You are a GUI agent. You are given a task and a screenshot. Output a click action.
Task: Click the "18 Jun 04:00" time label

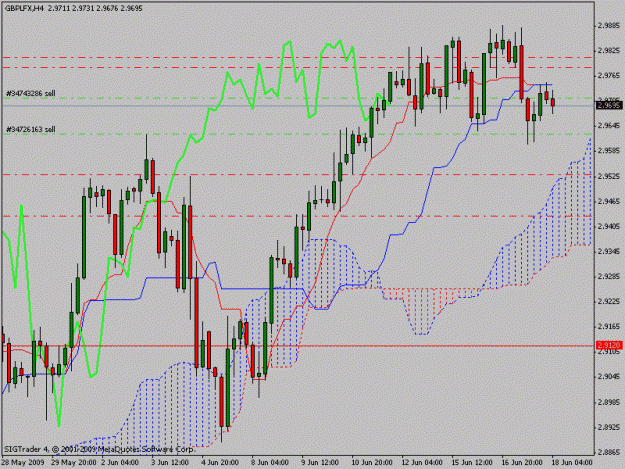(572, 463)
